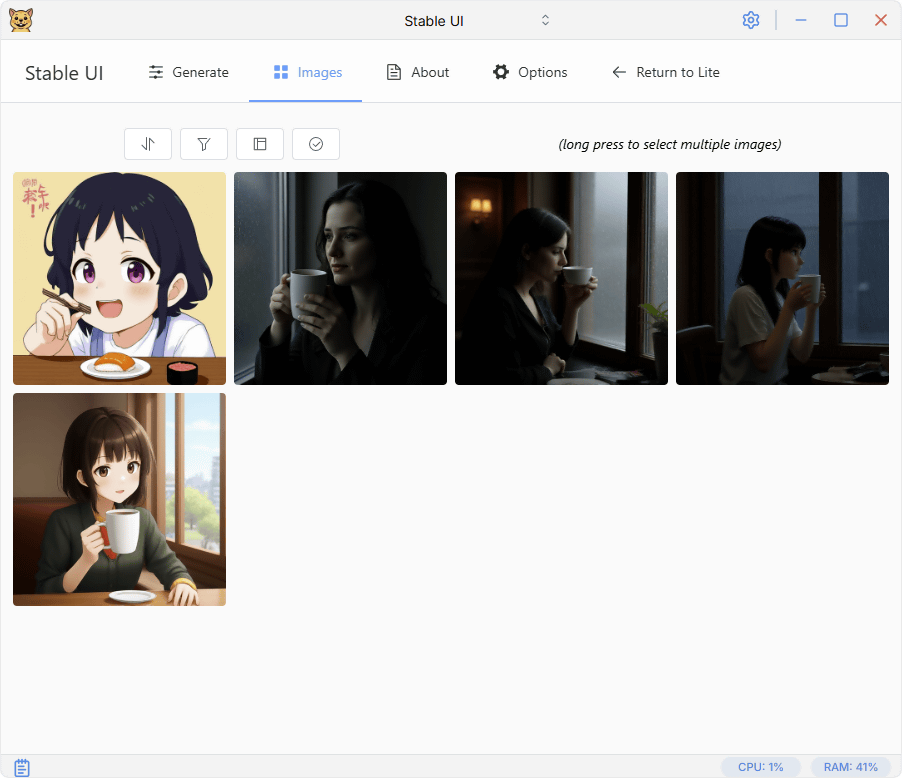Image resolution: width=902 pixels, height=778 pixels.
Task: Select the woman sipping by lamp-lit window image
Action: click(561, 278)
